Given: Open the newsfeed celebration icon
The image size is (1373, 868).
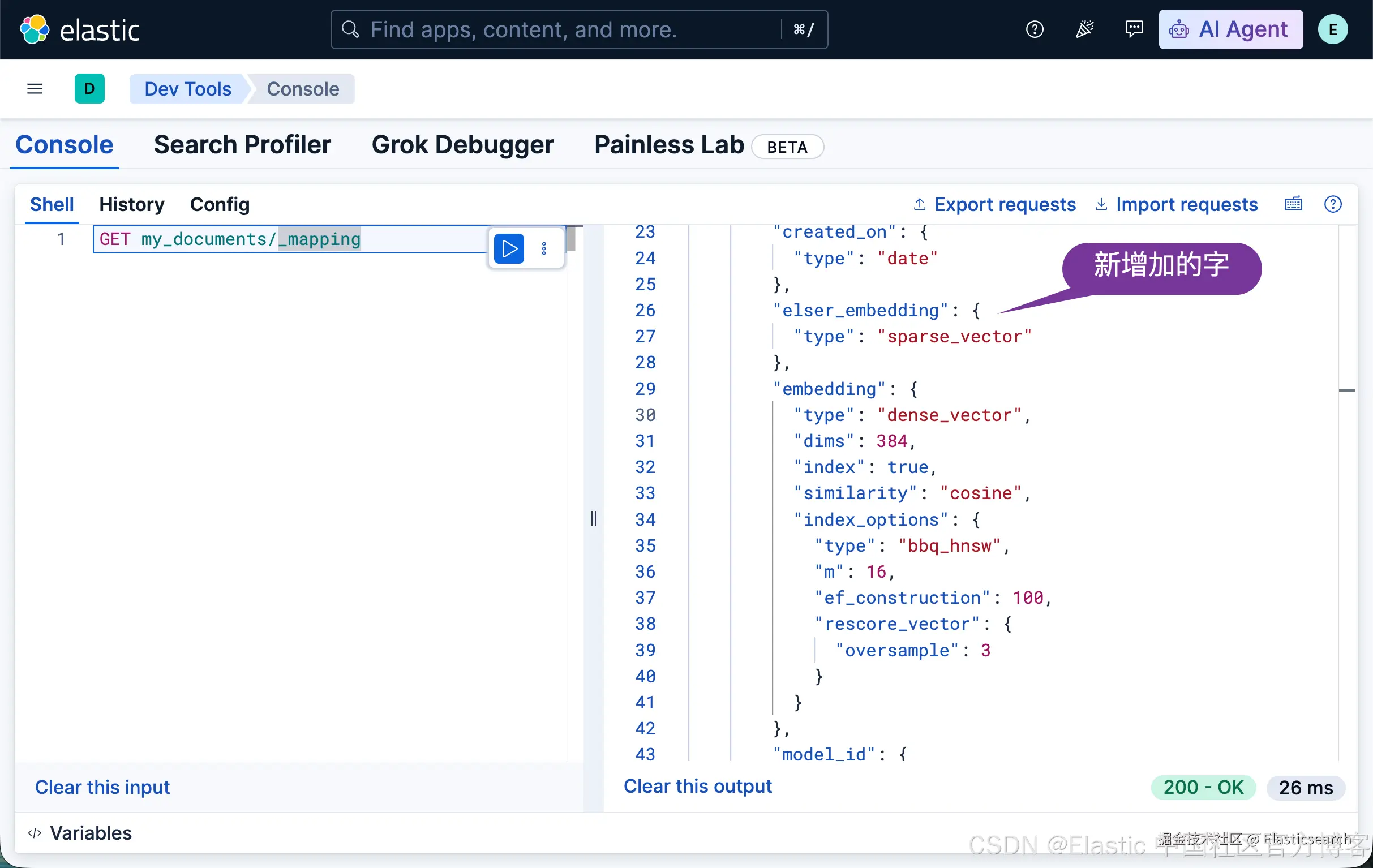Looking at the screenshot, I should click(x=1084, y=29).
